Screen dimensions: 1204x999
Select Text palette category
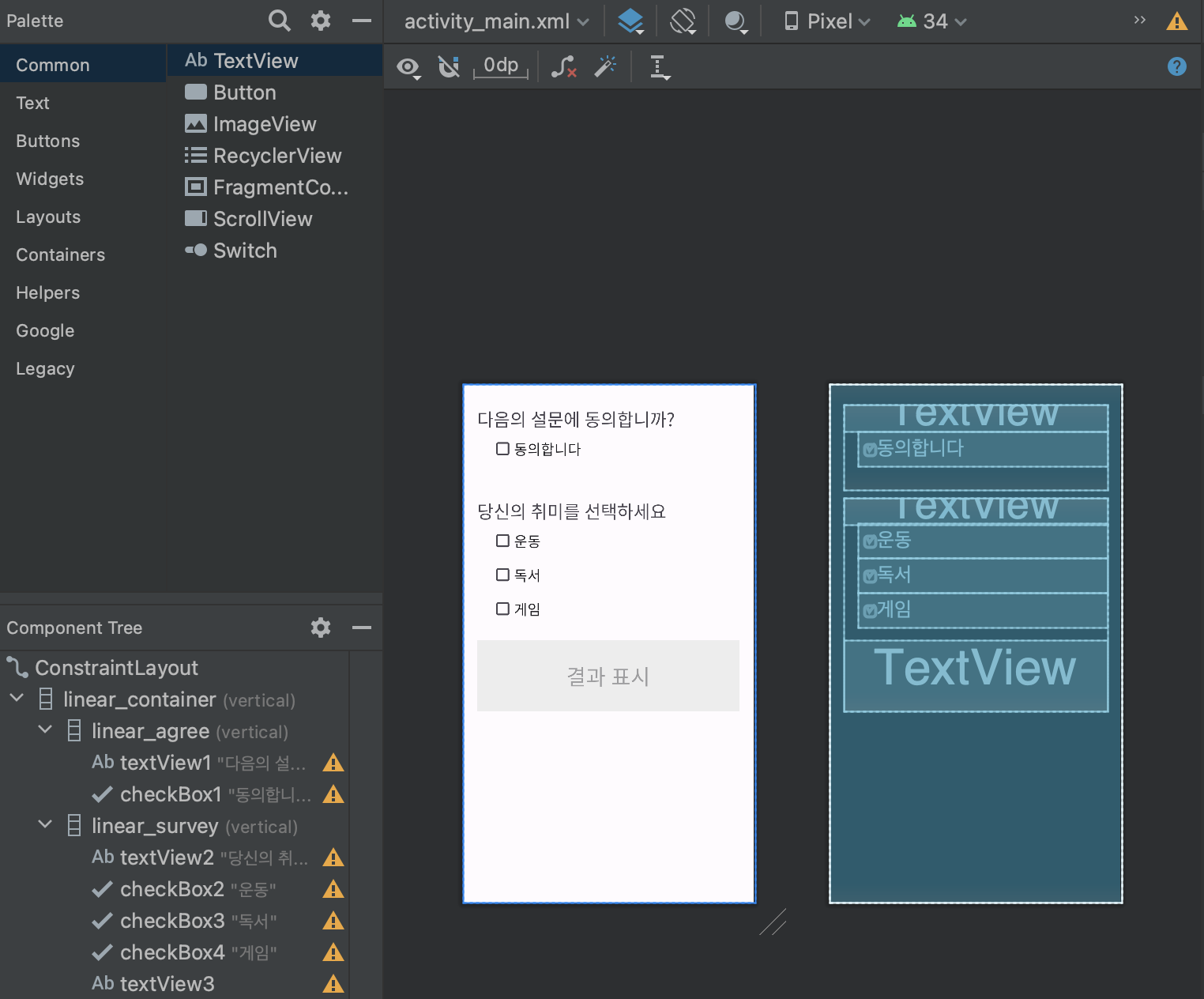click(83, 103)
